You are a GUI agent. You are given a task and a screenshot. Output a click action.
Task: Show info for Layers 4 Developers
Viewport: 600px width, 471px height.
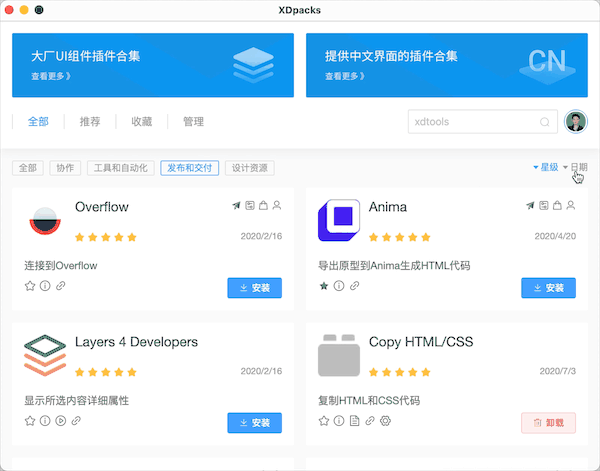45,421
